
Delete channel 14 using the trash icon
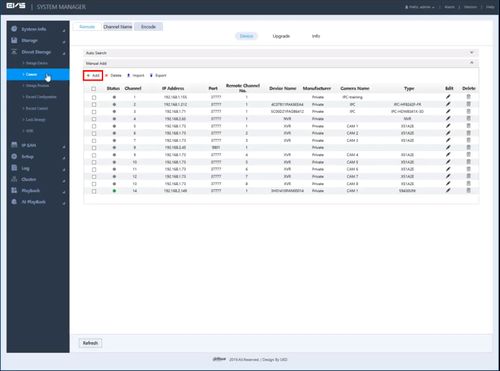coord(468,190)
